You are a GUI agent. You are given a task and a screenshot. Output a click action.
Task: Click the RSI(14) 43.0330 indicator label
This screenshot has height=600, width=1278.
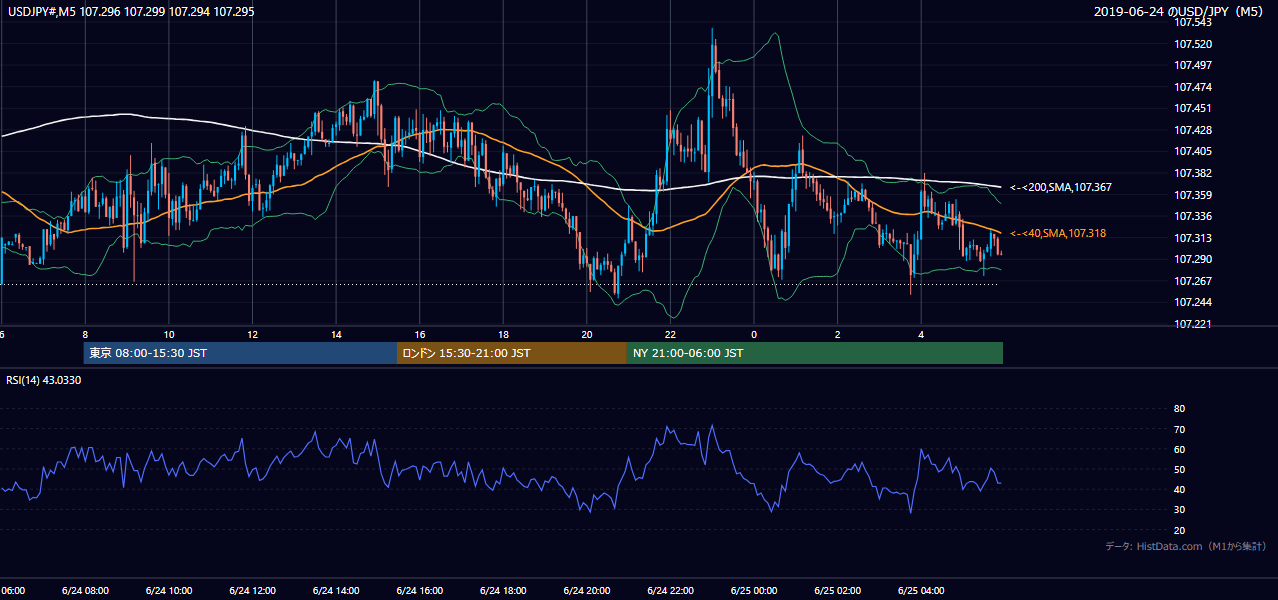coord(44,380)
